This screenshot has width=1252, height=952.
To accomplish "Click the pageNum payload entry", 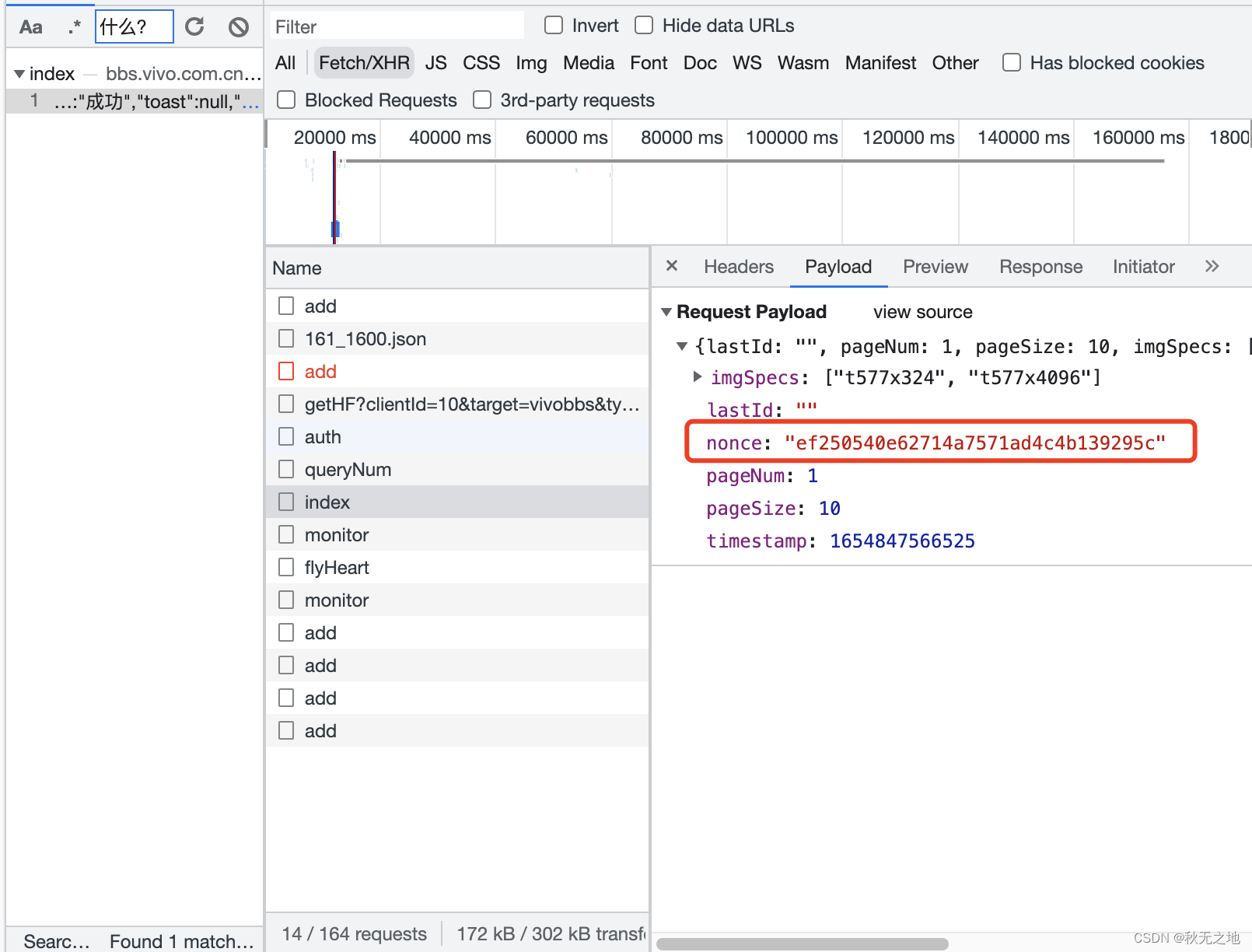I will point(762,475).
